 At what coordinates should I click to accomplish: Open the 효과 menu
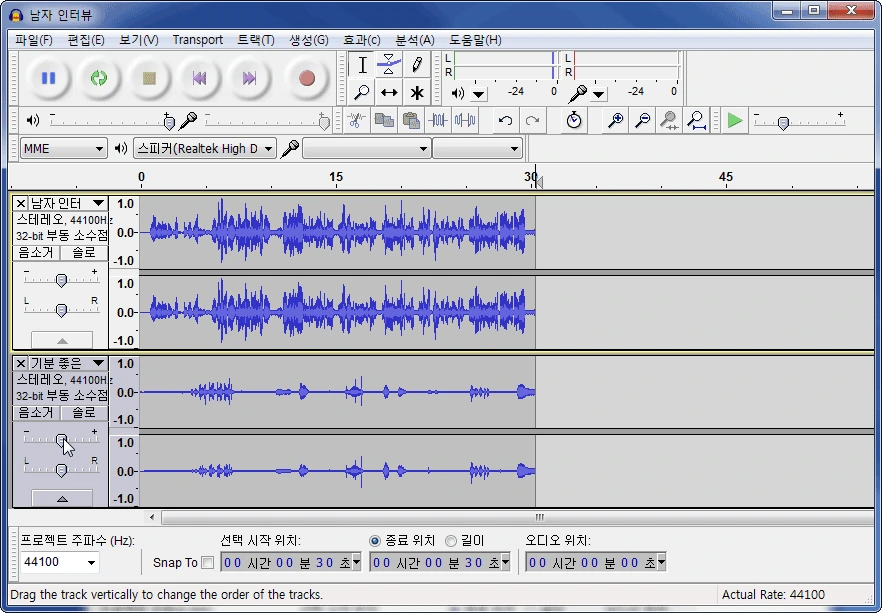(361, 40)
